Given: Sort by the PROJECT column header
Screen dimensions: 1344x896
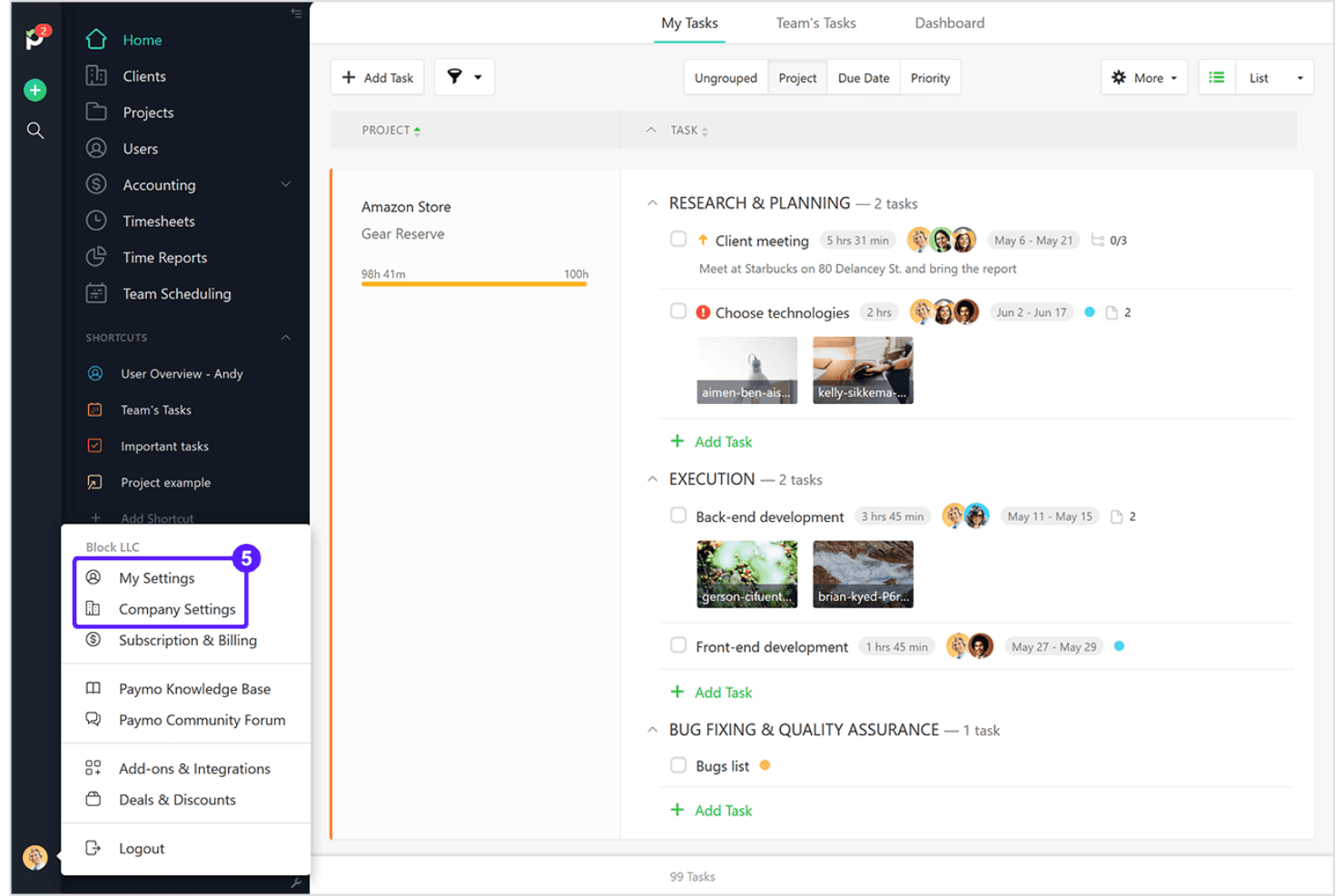Looking at the screenshot, I should click(390, 131).
